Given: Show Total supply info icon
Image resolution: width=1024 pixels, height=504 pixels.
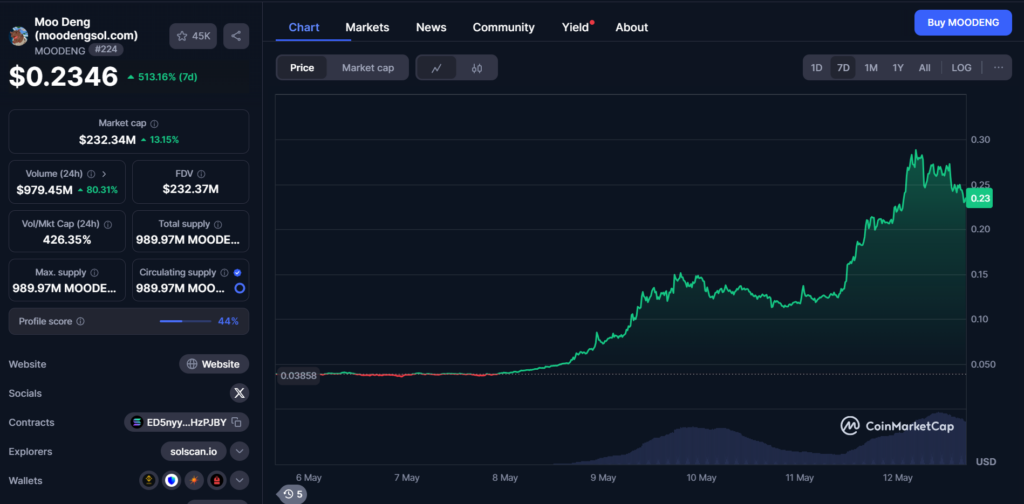Looking at the screenshot, I should (218, 224).
